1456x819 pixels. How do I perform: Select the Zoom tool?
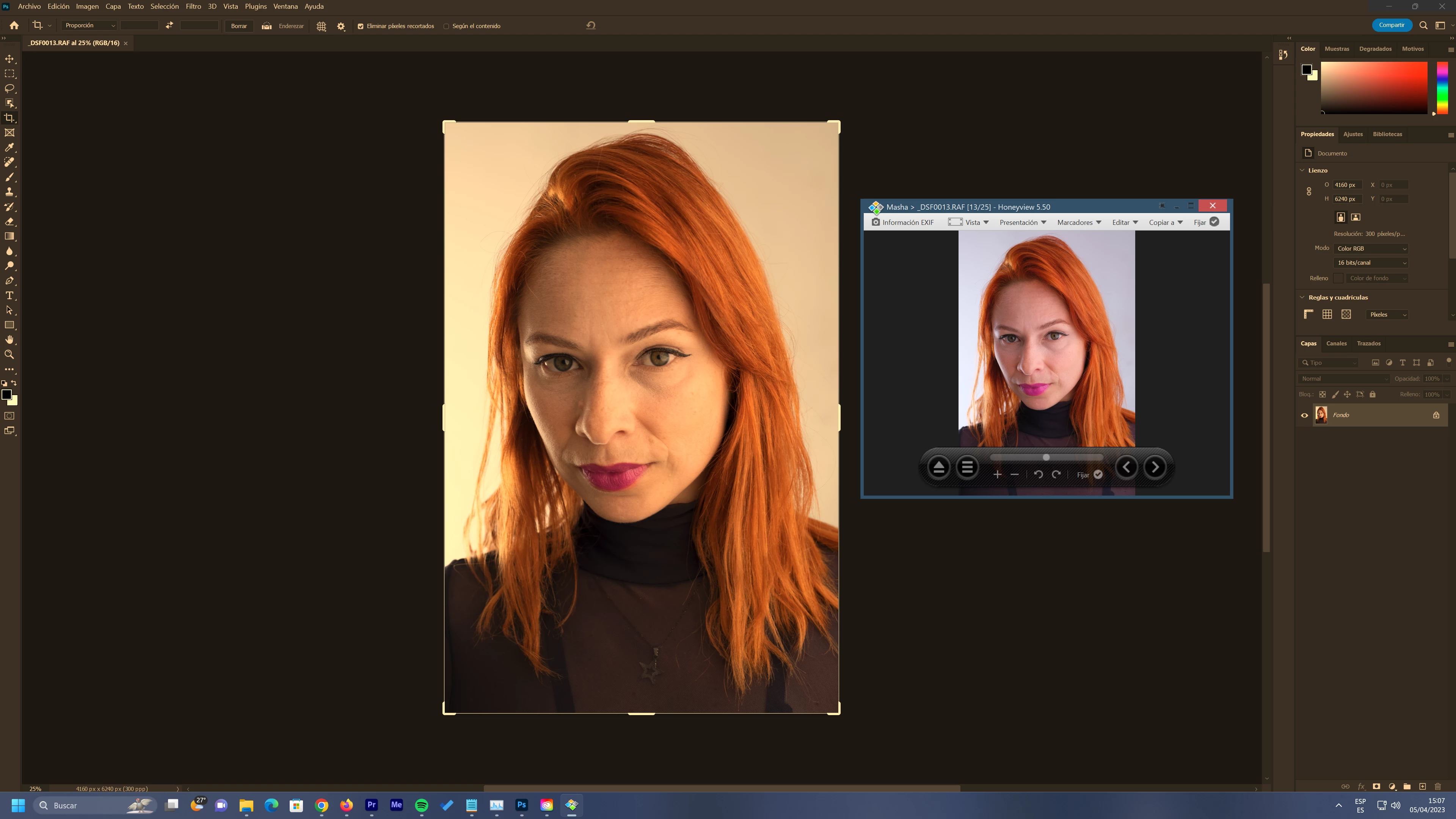tap(9, 355)
